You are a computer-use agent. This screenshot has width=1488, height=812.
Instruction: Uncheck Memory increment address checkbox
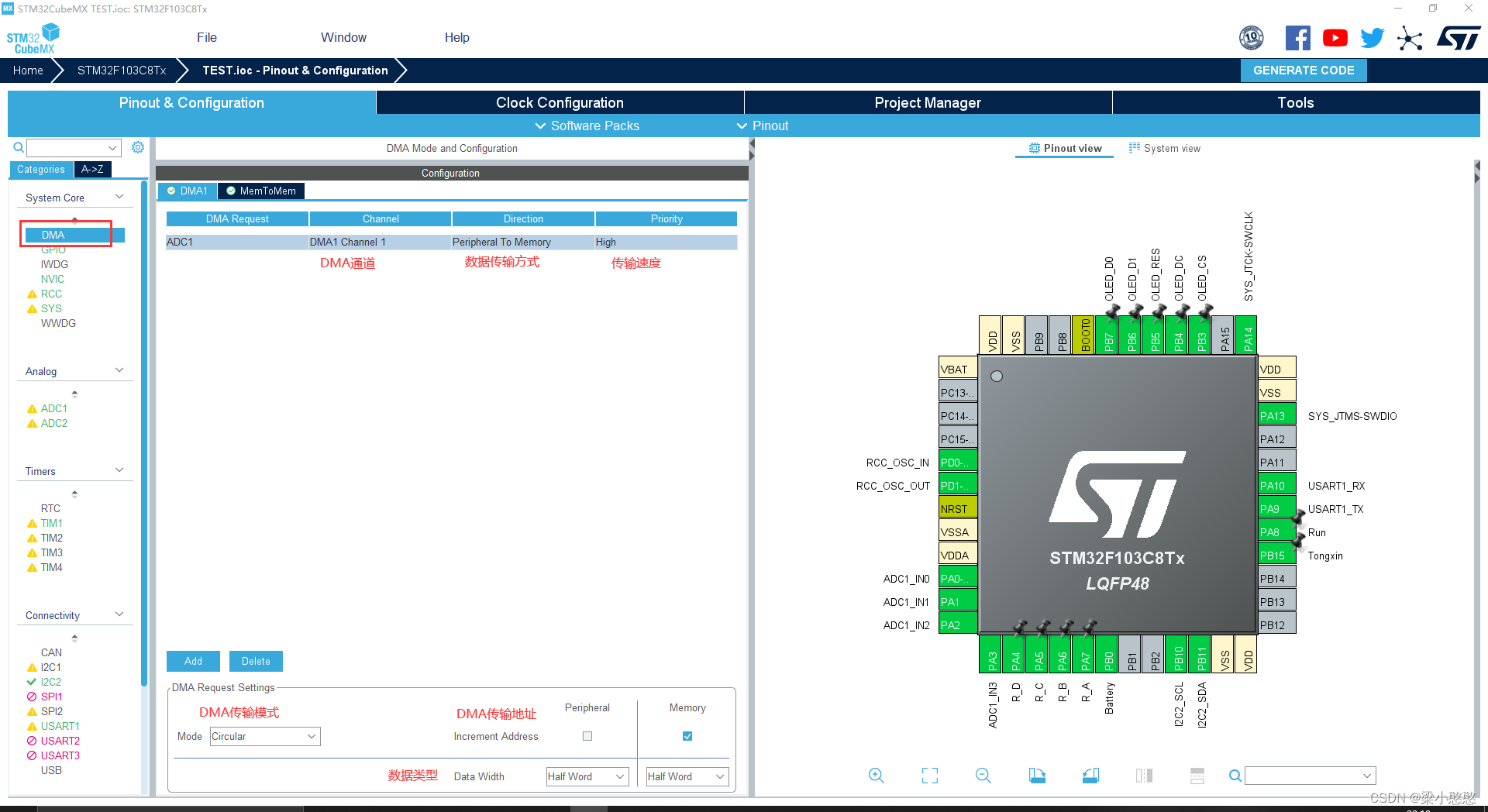pos(687,736)
